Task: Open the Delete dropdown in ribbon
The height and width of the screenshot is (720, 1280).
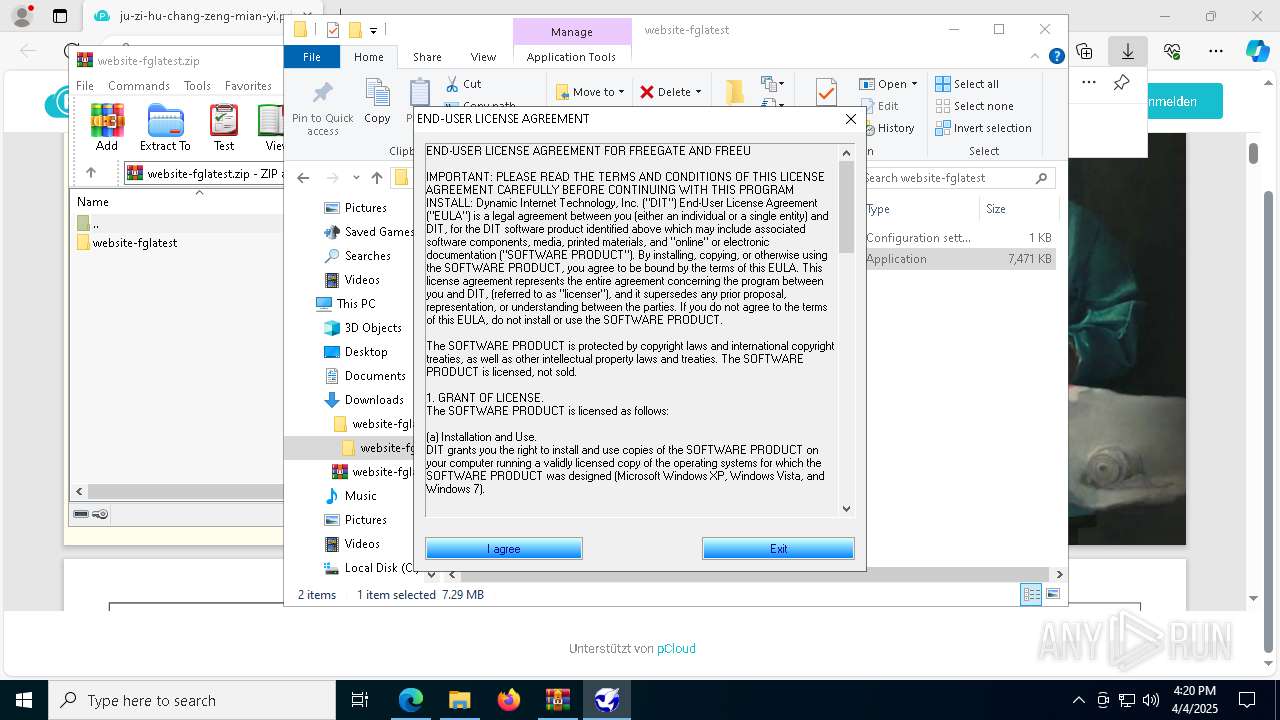Action: [x=671, y=92]
